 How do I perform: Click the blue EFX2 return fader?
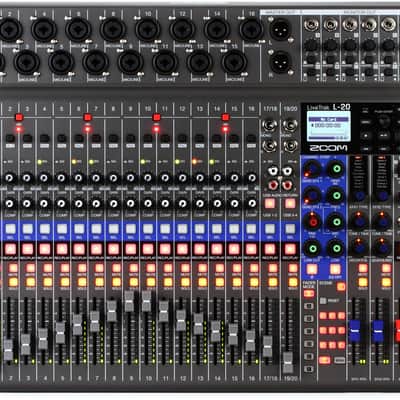click(x=377, y=331)
